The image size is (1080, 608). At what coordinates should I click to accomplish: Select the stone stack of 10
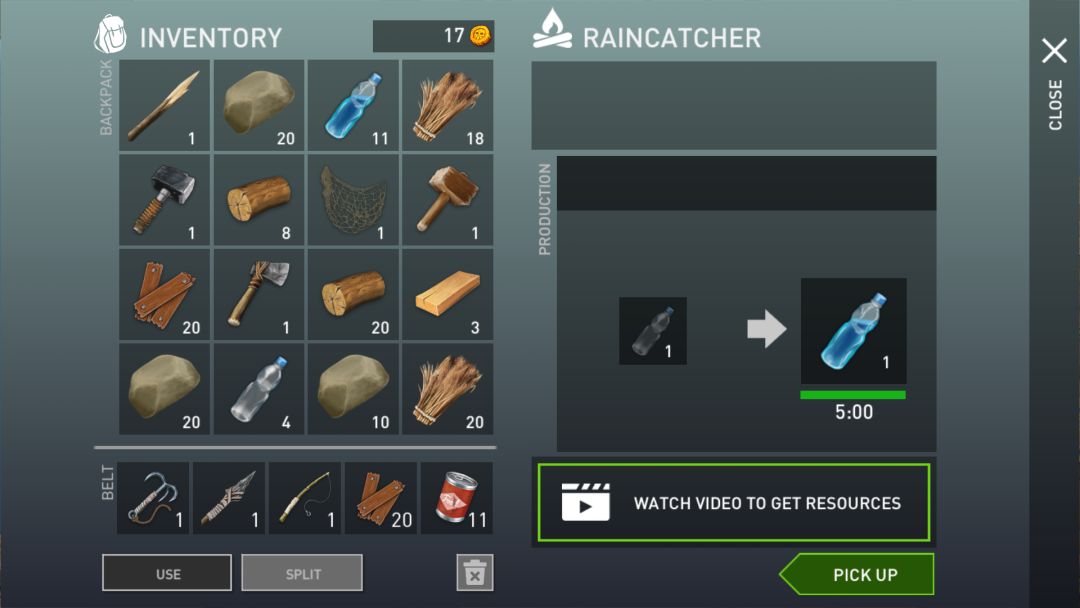[x=353, y=388]
